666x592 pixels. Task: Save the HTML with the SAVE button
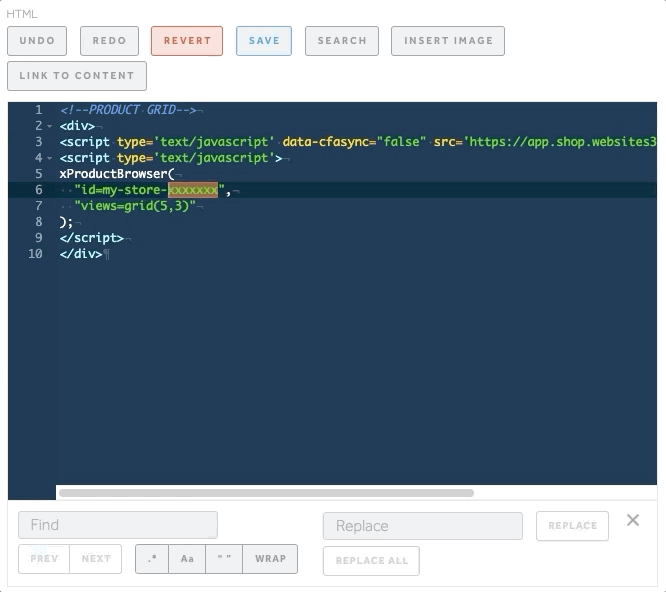coord(264,41)
